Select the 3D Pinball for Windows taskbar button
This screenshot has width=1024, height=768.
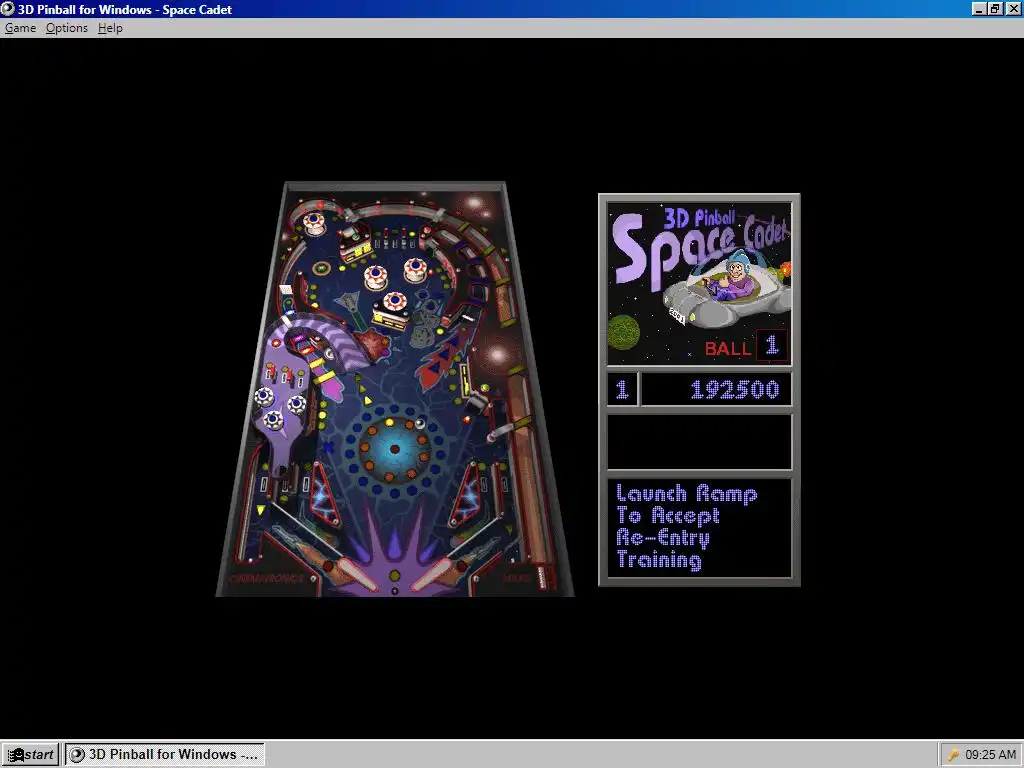[x=165, y=754]
